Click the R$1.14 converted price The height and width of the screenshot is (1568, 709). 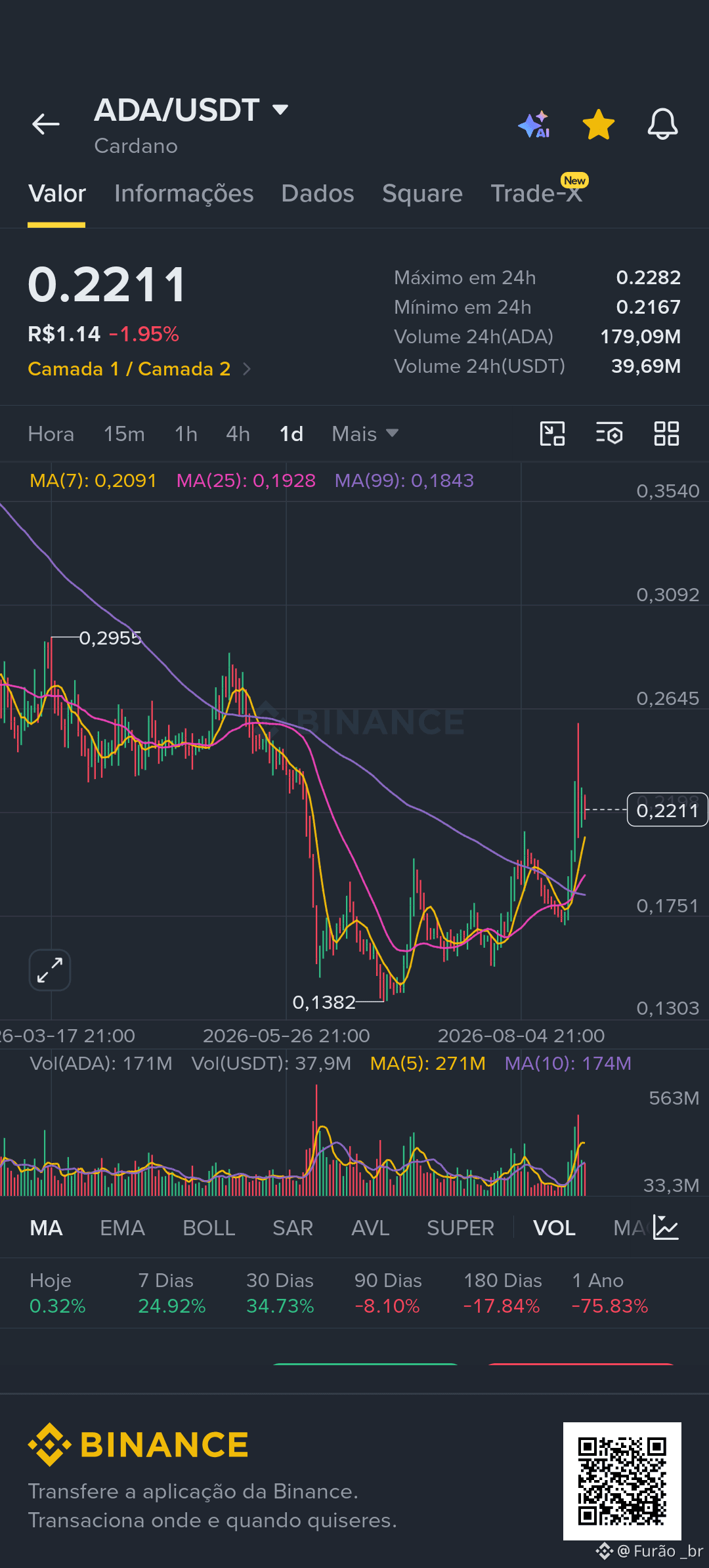coord(64,334)
